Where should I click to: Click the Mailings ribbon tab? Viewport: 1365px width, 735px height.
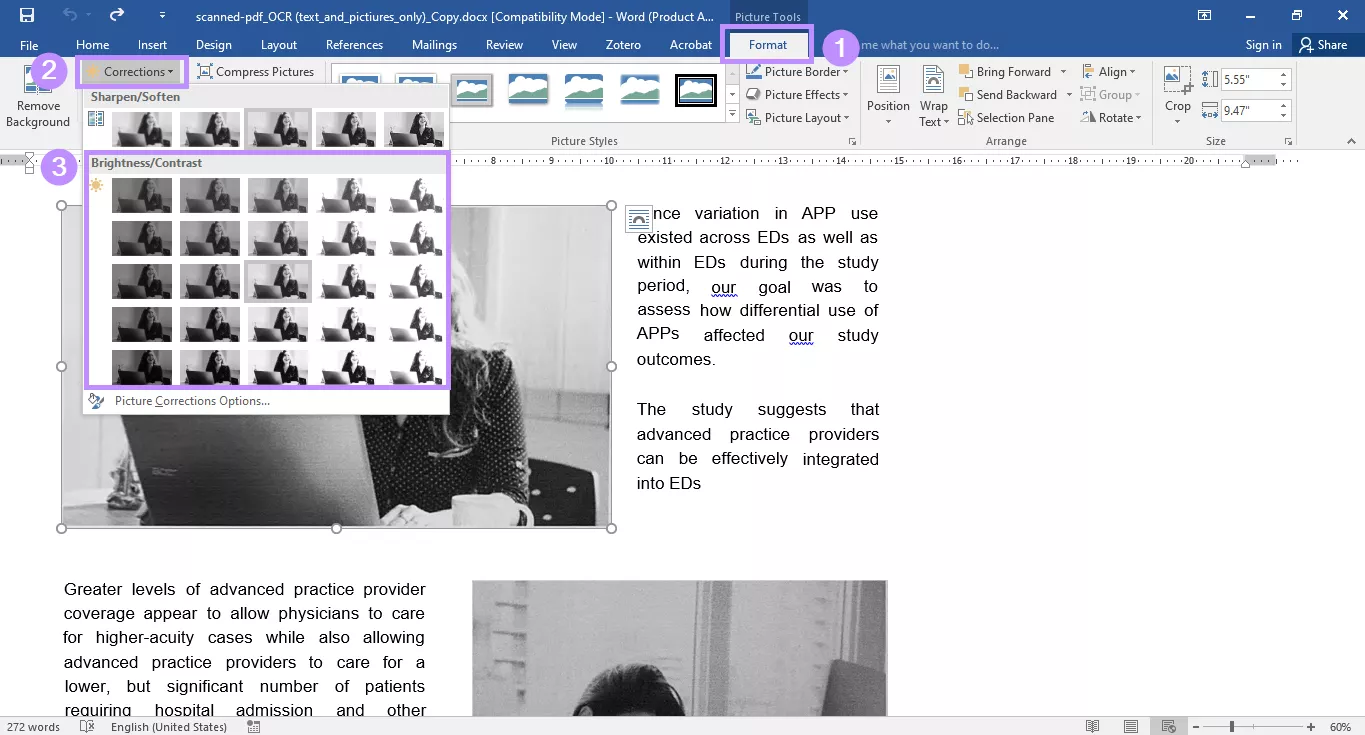coord(433,44)
